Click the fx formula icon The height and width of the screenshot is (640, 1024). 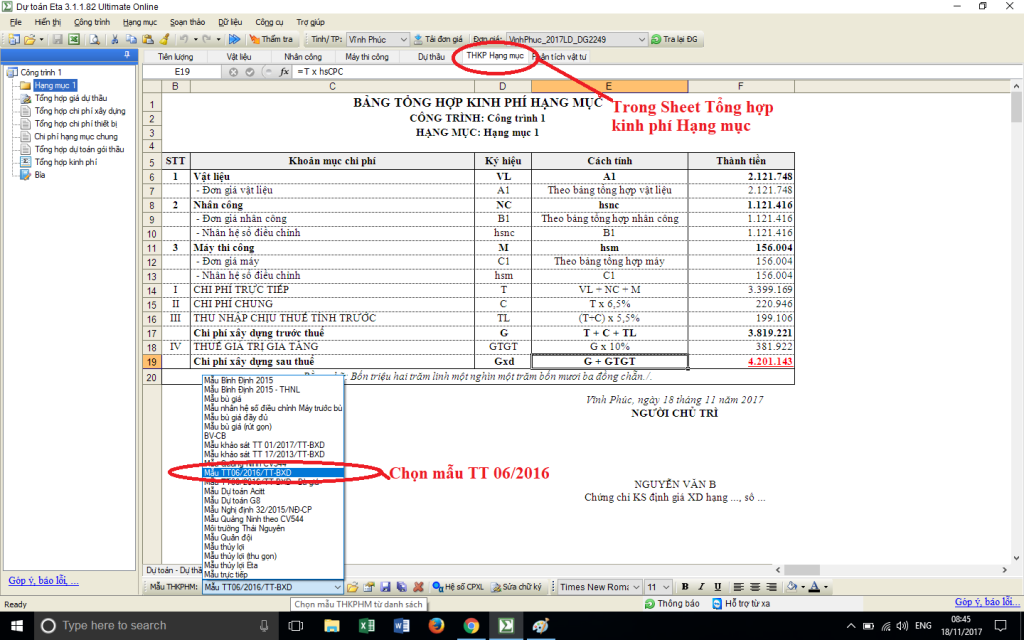(x=284, y=72)
